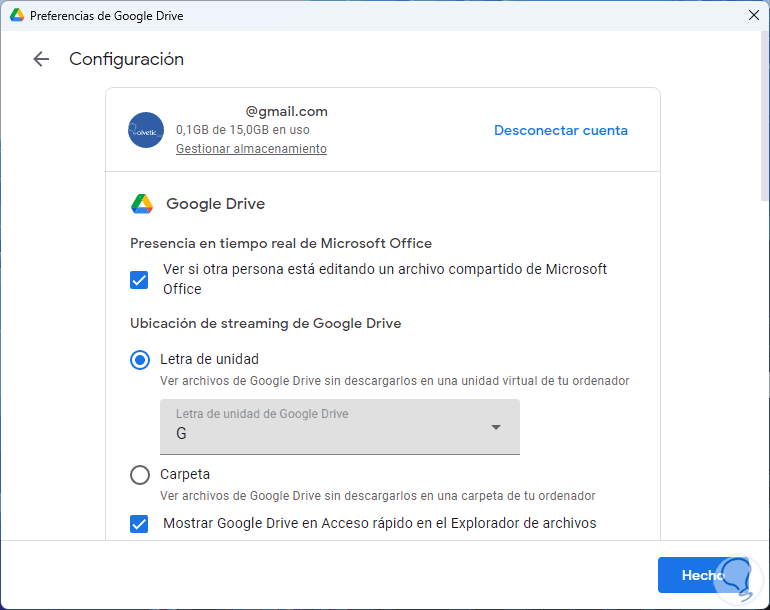The image size is (770, 610).
Task: Select the Carpeta radio option
Action: pos(140,475)
